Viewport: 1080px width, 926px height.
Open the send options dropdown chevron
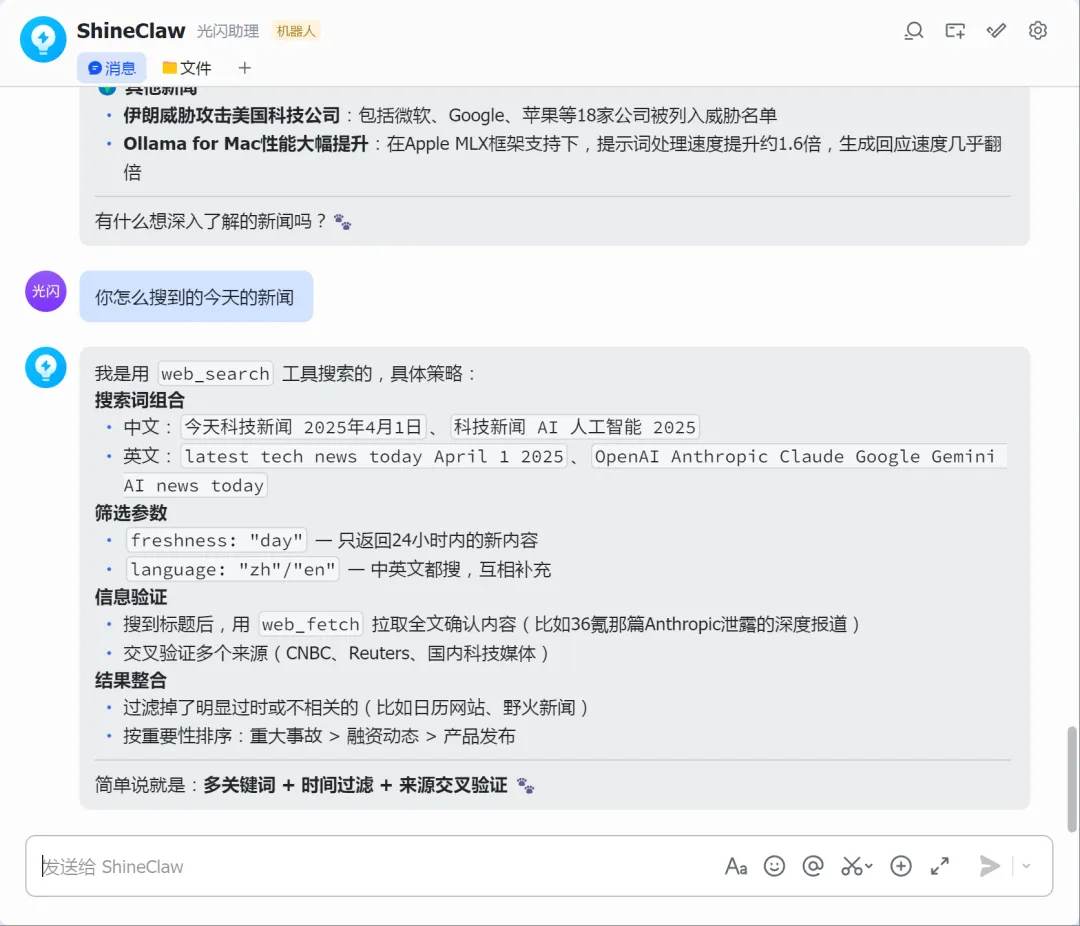1026,866
